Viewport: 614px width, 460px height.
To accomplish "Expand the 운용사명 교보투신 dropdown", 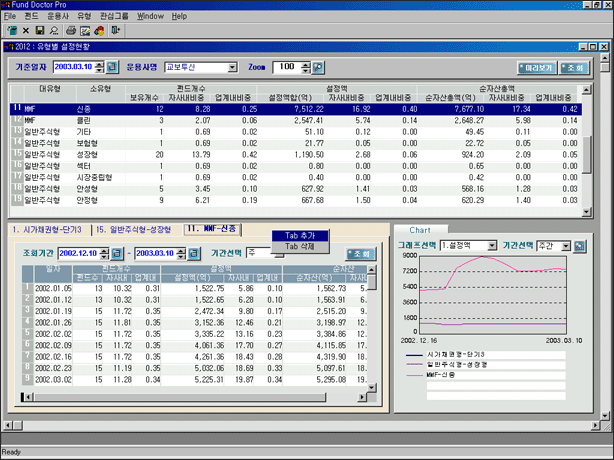I will [232, 67].
